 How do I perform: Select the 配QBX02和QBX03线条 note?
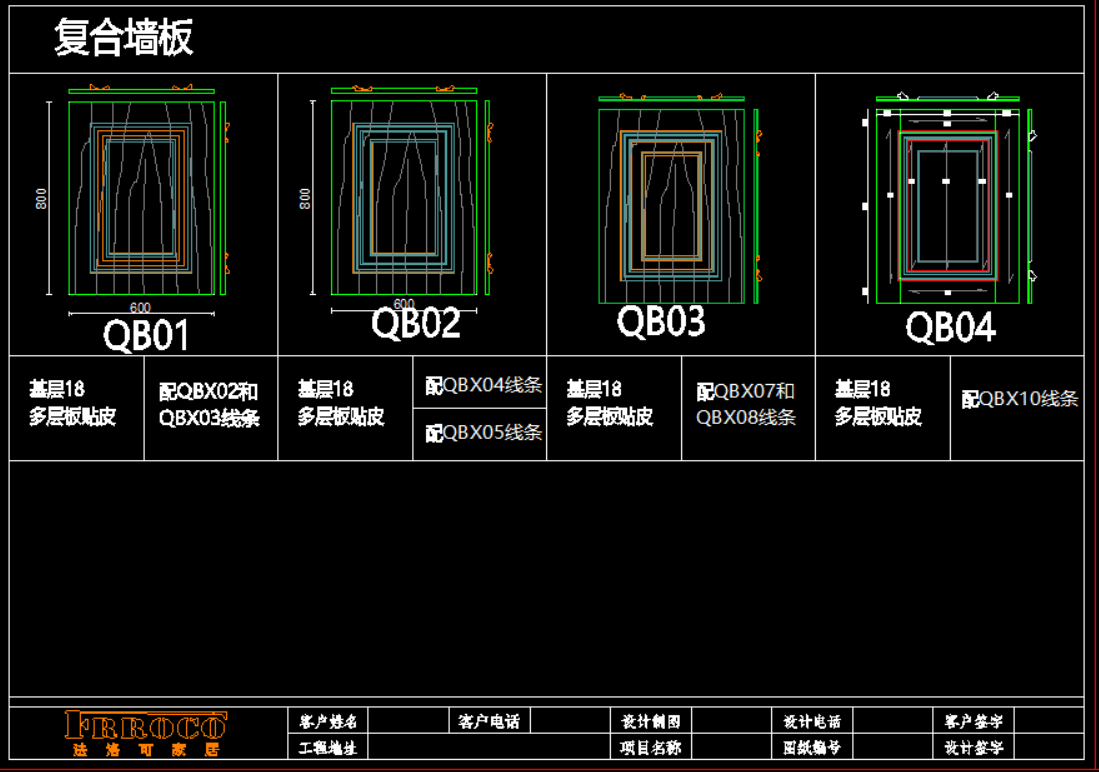coord(209,405)
